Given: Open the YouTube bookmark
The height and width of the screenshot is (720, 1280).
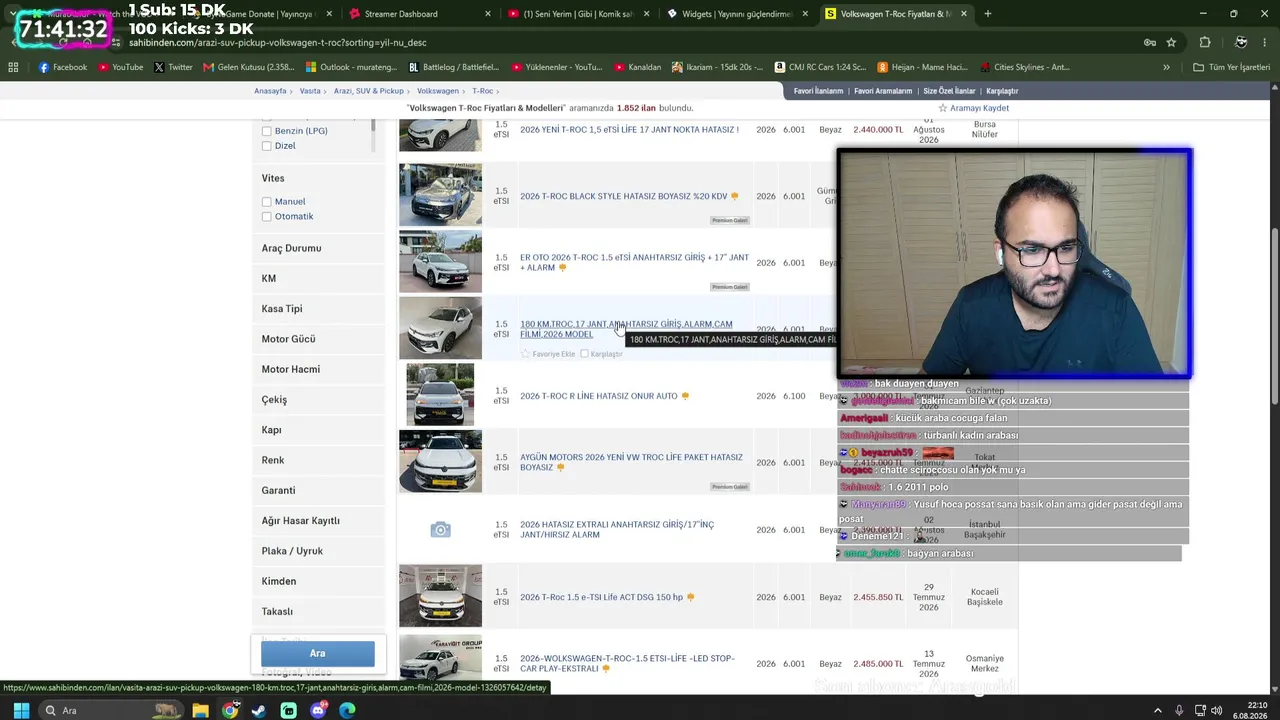Looking at the screenshot, I should pos(119,67).
